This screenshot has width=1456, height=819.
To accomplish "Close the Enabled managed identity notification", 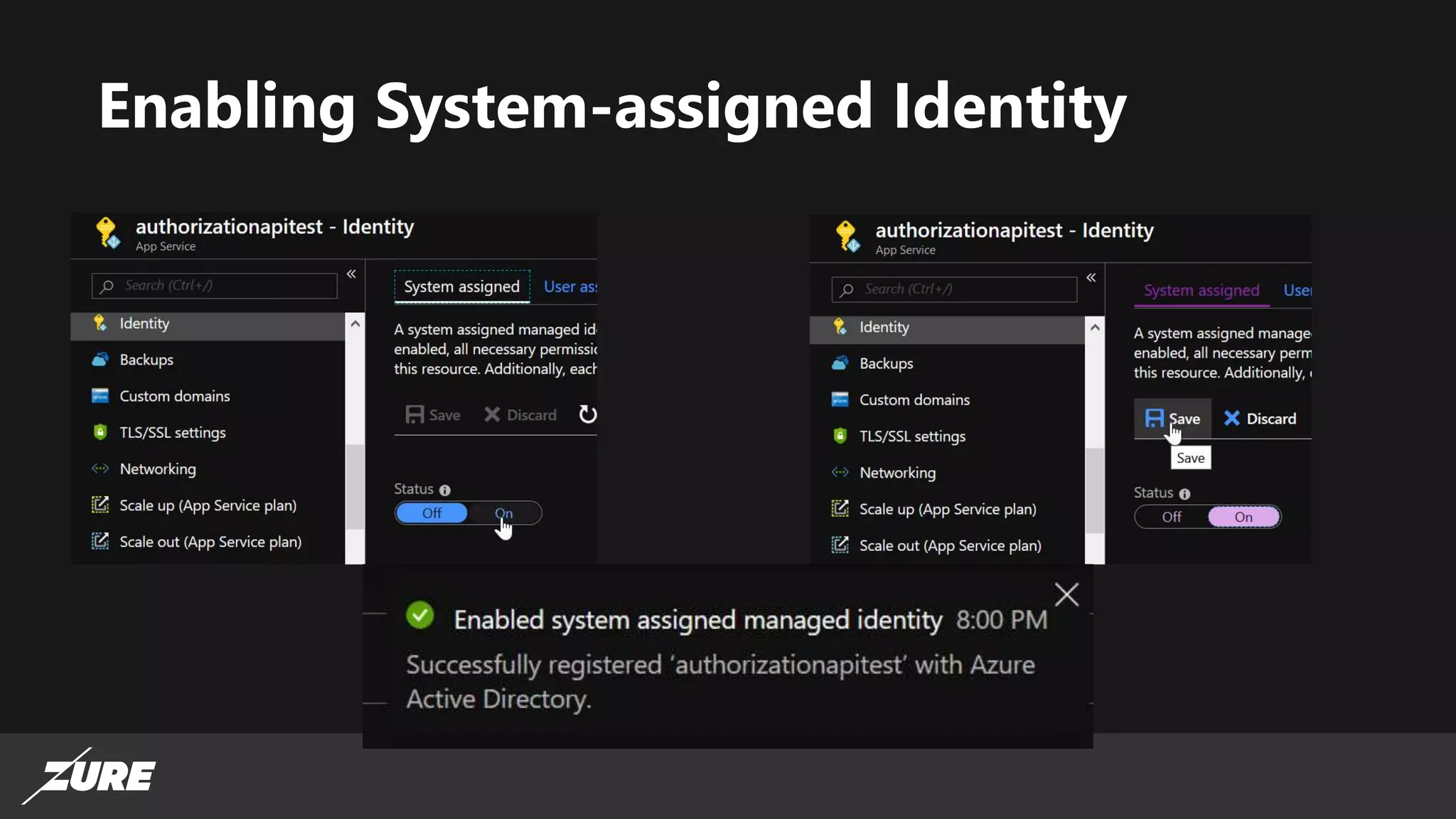I will pos(1066,594).
